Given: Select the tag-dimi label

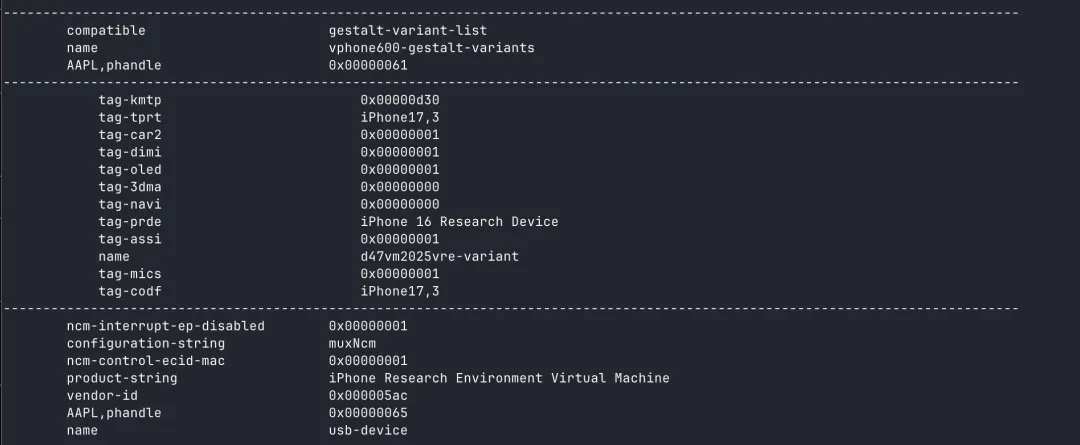Looking at the screenshot, I should pos(129,152).
